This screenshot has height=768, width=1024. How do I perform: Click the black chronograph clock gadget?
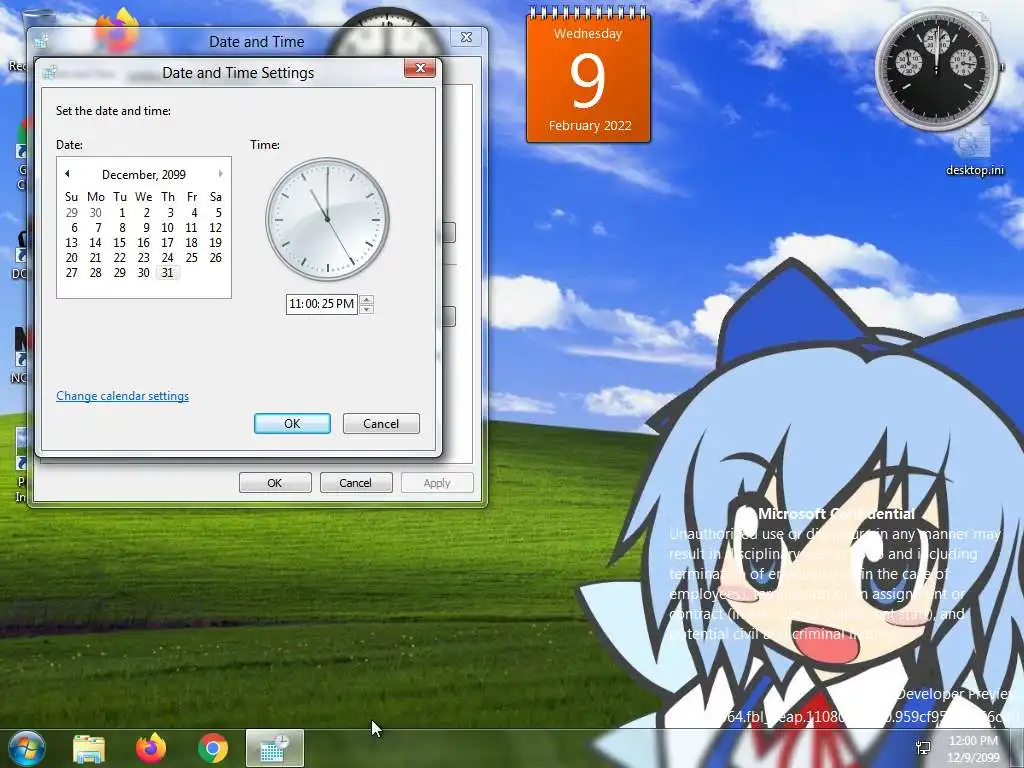(x=937, y=69)
